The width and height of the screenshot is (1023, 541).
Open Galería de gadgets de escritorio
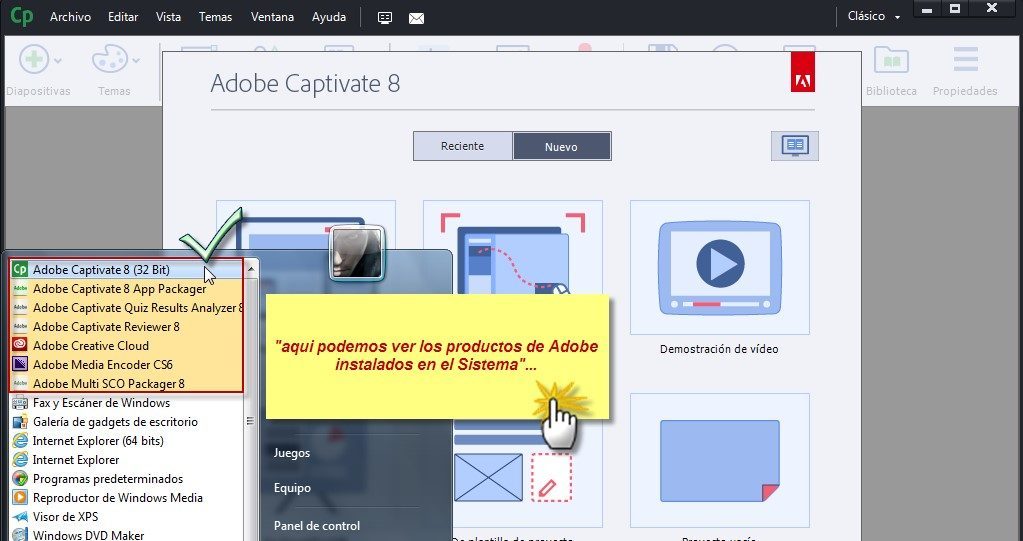[x=127, y=422]
